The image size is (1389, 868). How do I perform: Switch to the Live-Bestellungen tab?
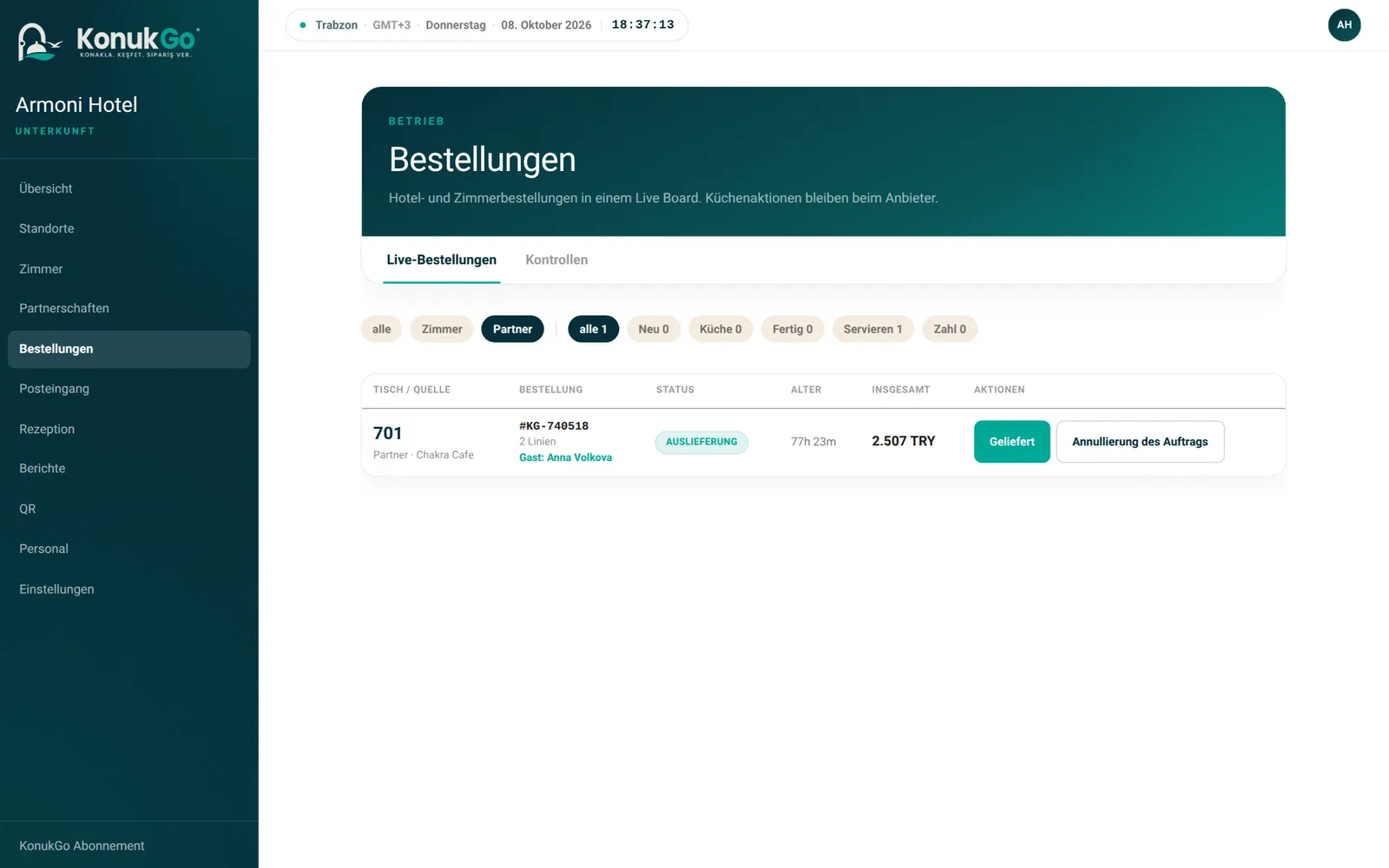(x=442, y=260)
